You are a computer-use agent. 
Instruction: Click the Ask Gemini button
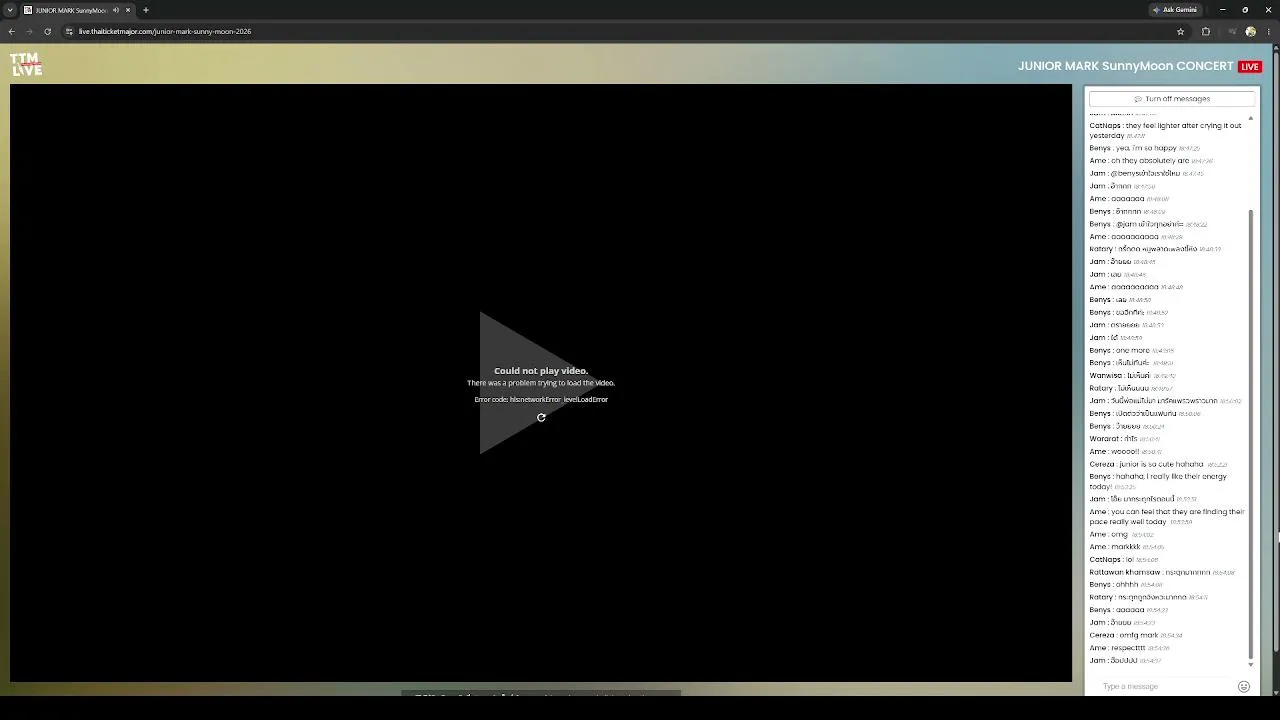point(1175,10)
